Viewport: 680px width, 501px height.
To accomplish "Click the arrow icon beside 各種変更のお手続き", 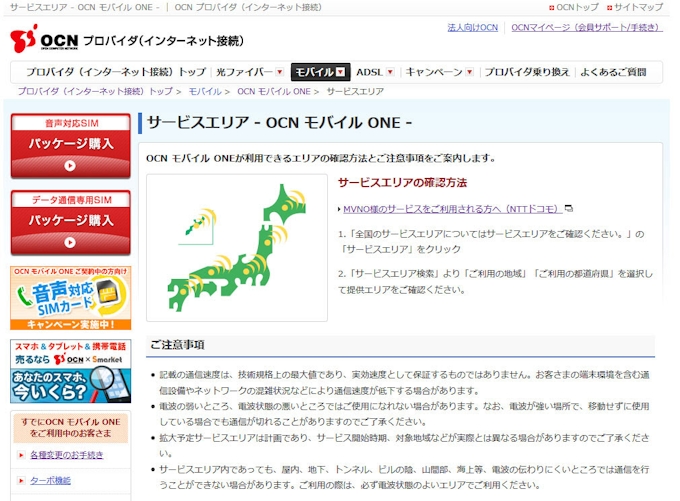I will tap(22, 455).
